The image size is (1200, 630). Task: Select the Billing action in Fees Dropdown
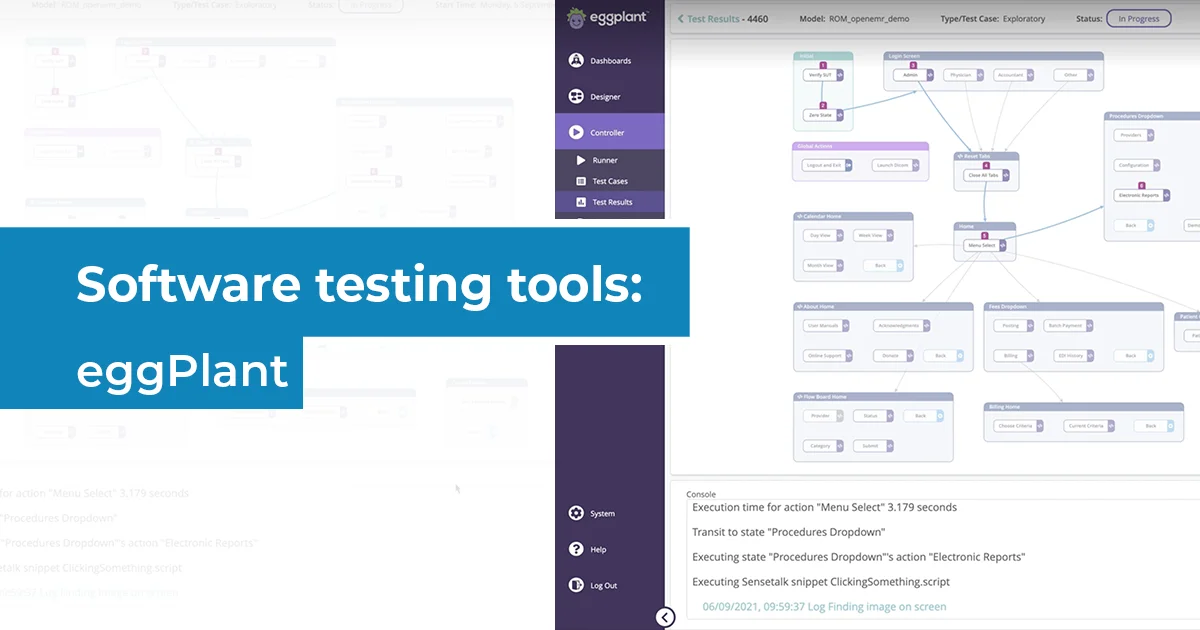1014,356
